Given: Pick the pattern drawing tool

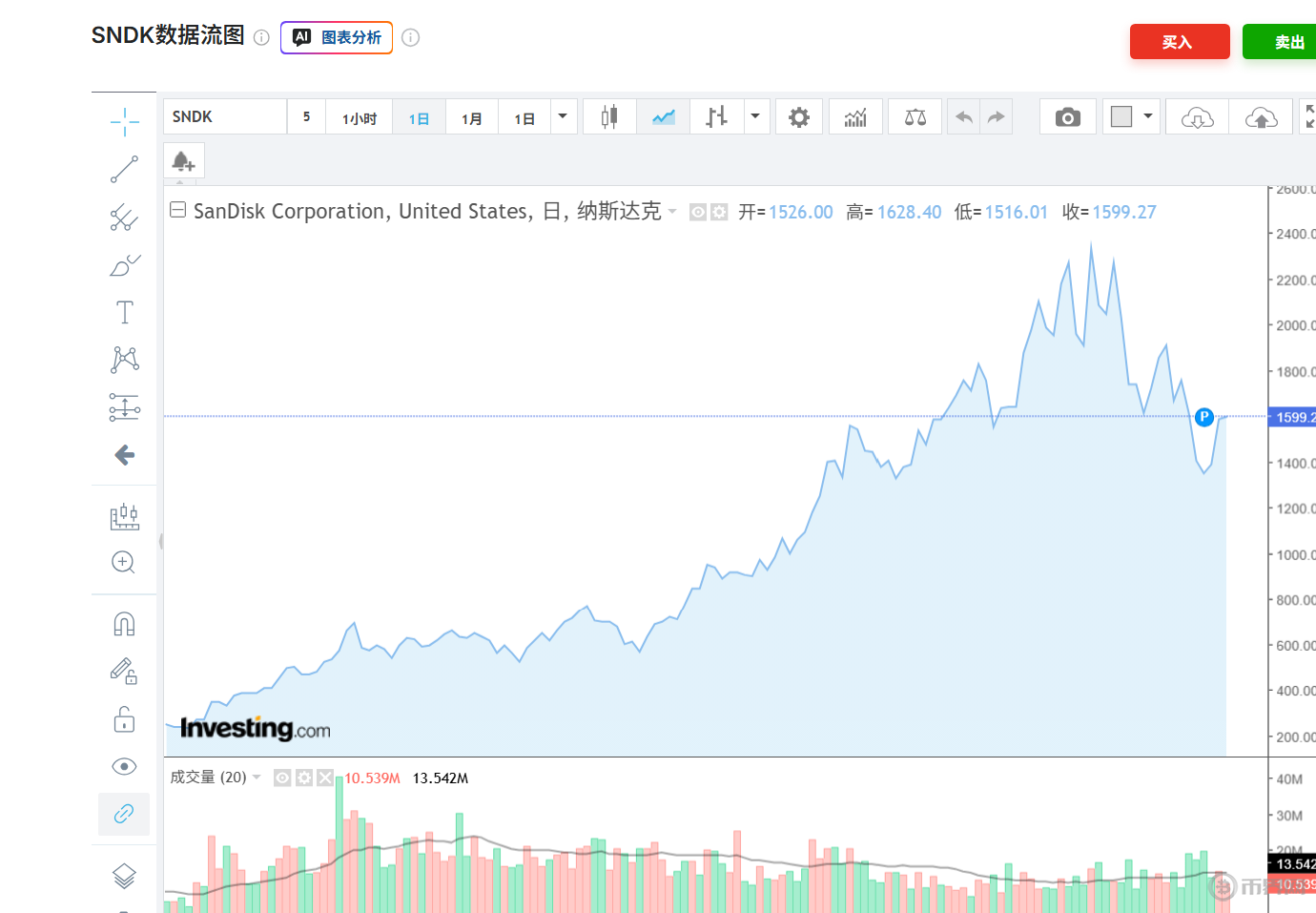Looking at the screenshot, I should tap(124, 360).
